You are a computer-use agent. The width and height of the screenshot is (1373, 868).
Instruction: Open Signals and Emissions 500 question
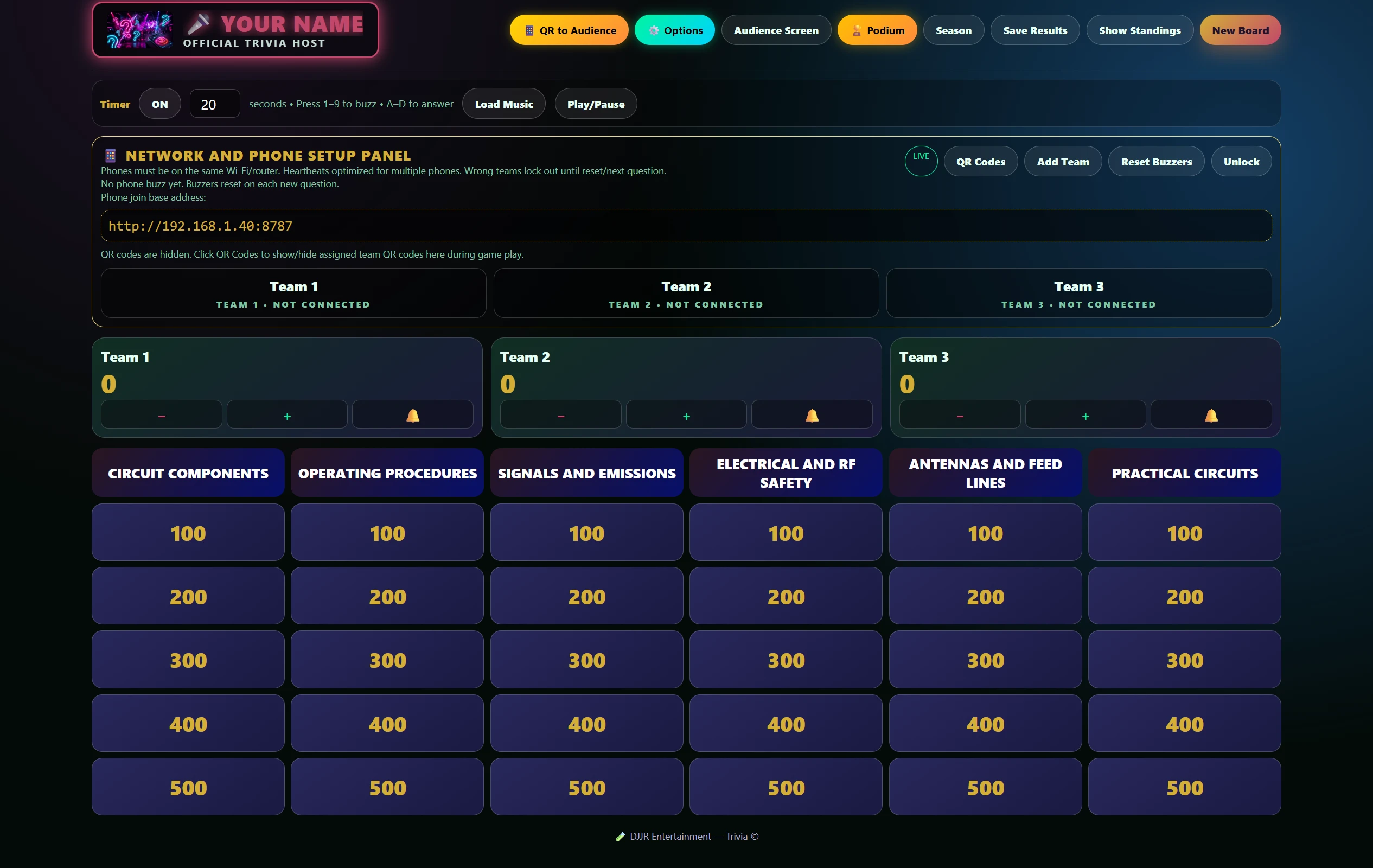pyautogui.click(x=587, y=787)
